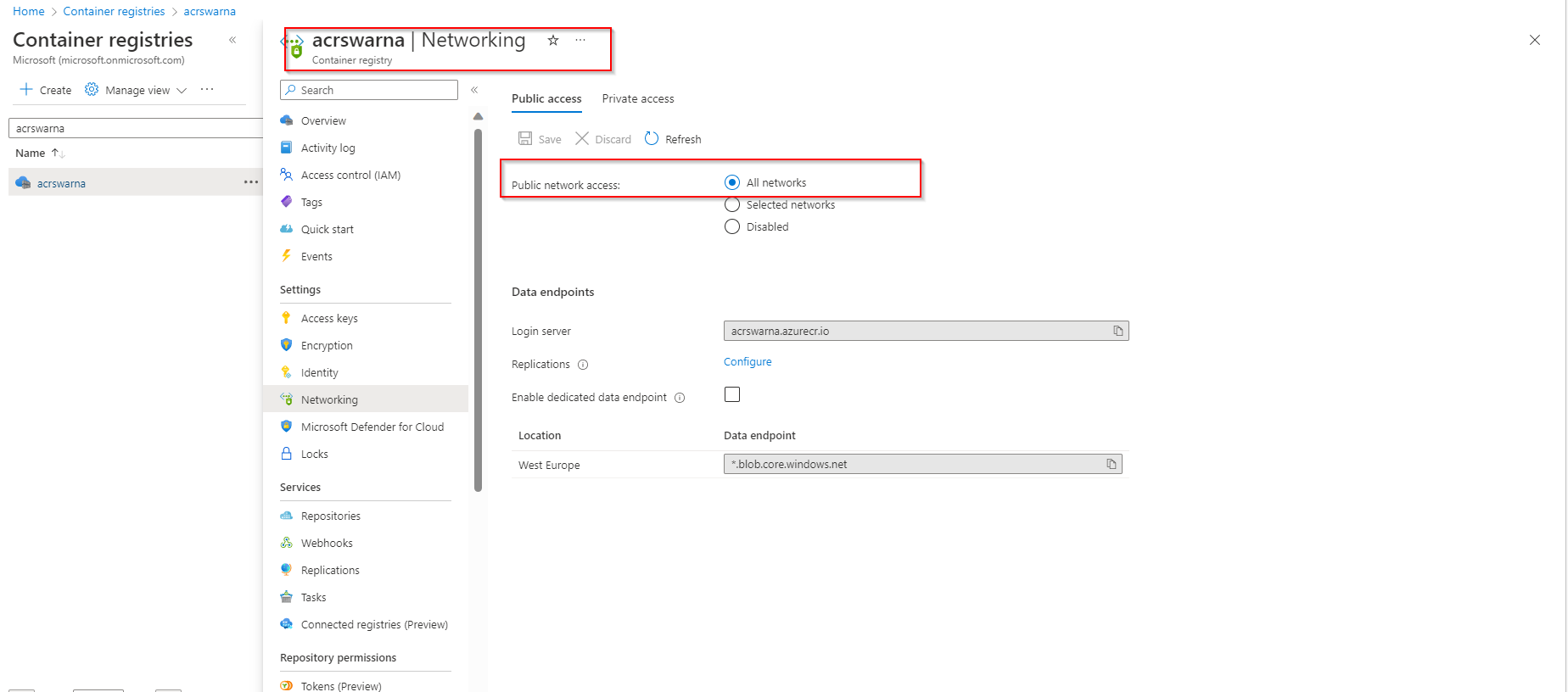1568x692 pixels.
Task: Switch to the Private access tab
Action: click(x=638, y=99)
